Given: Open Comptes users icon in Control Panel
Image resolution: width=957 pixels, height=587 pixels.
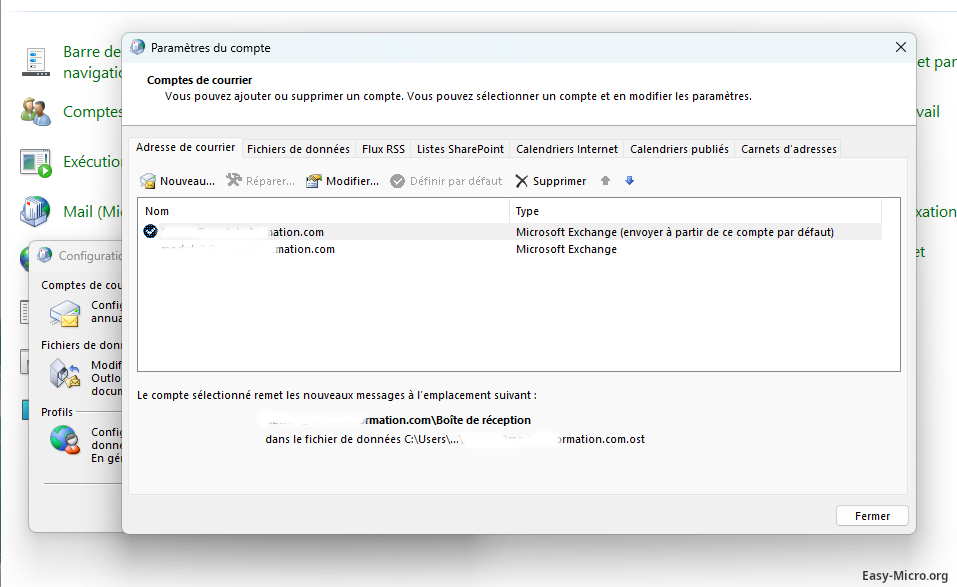Looking at the screenshot, I should [35, 112].
